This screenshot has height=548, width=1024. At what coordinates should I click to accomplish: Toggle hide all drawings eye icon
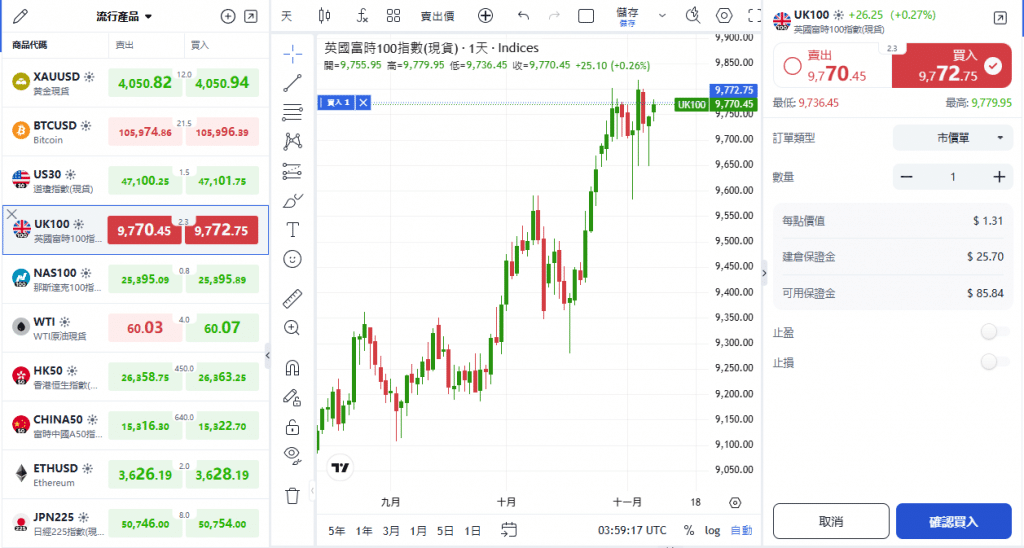click(x=293, y=455)
